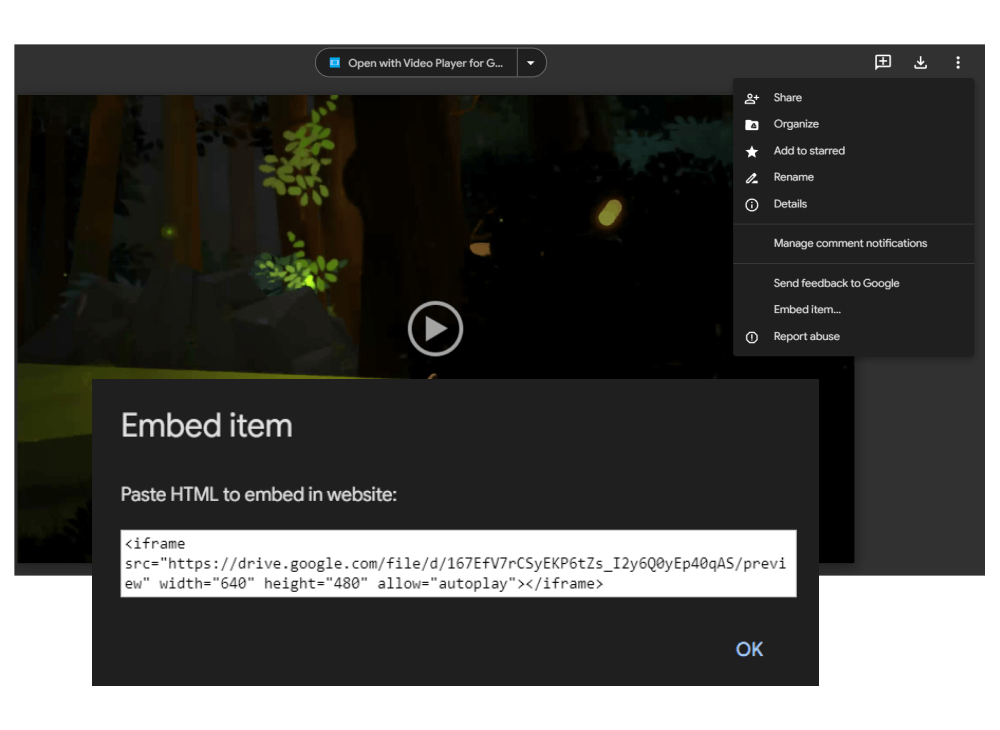Screen dimensions: 1000x730
Task: Open the three-dot more actions menu
Action: pos(958,62)
